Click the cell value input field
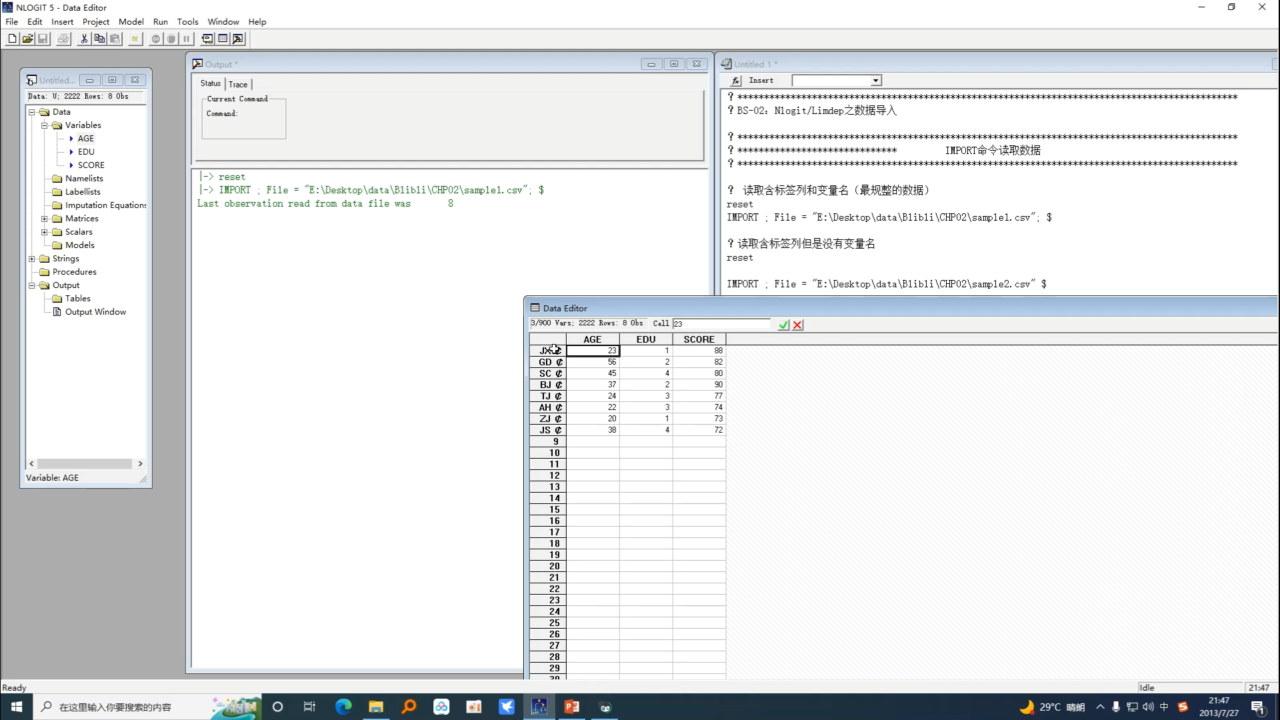This screenshot has width=1280, height=720. (x=722, y=325)
